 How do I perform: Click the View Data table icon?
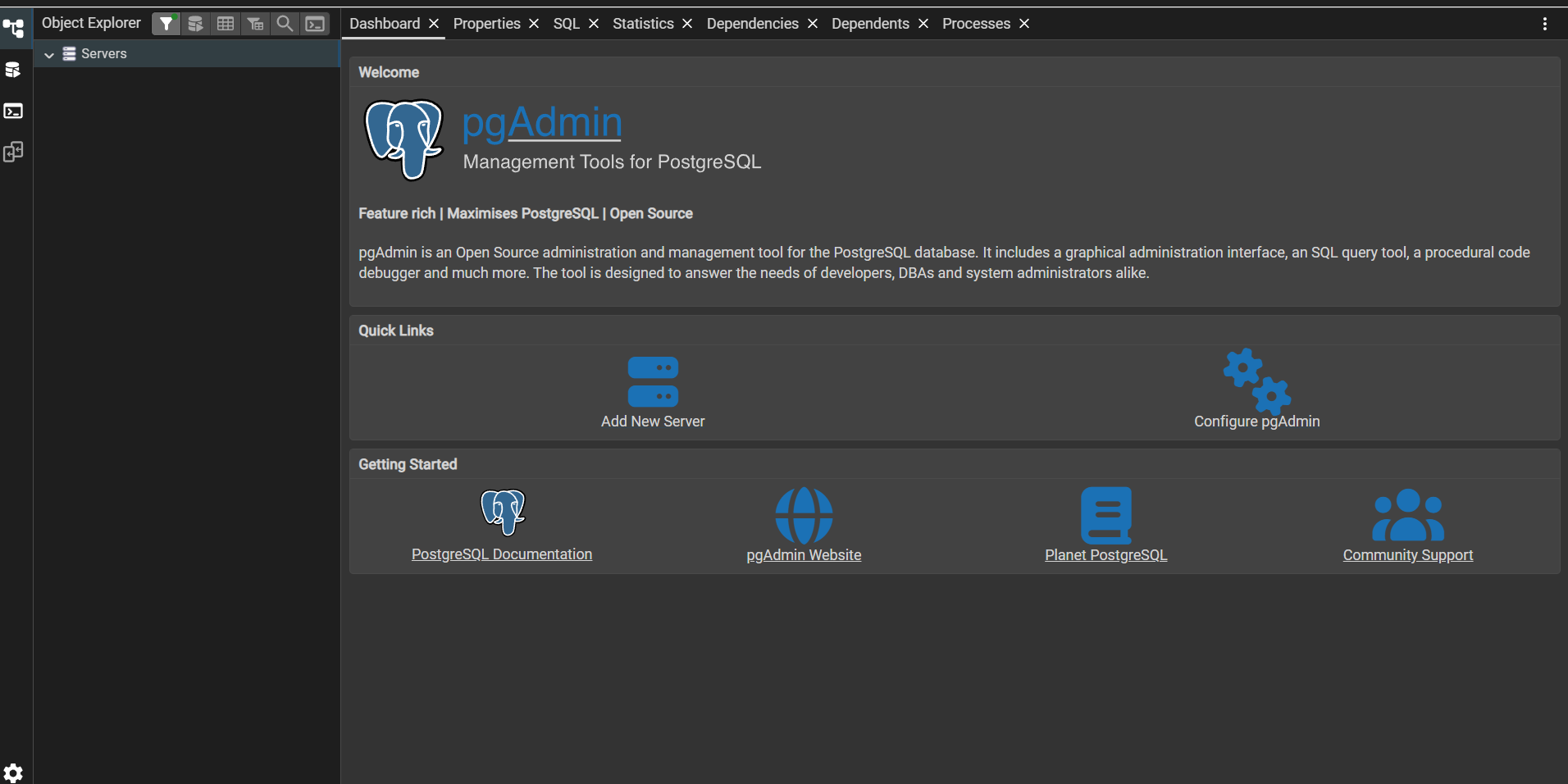click(226, 24)
